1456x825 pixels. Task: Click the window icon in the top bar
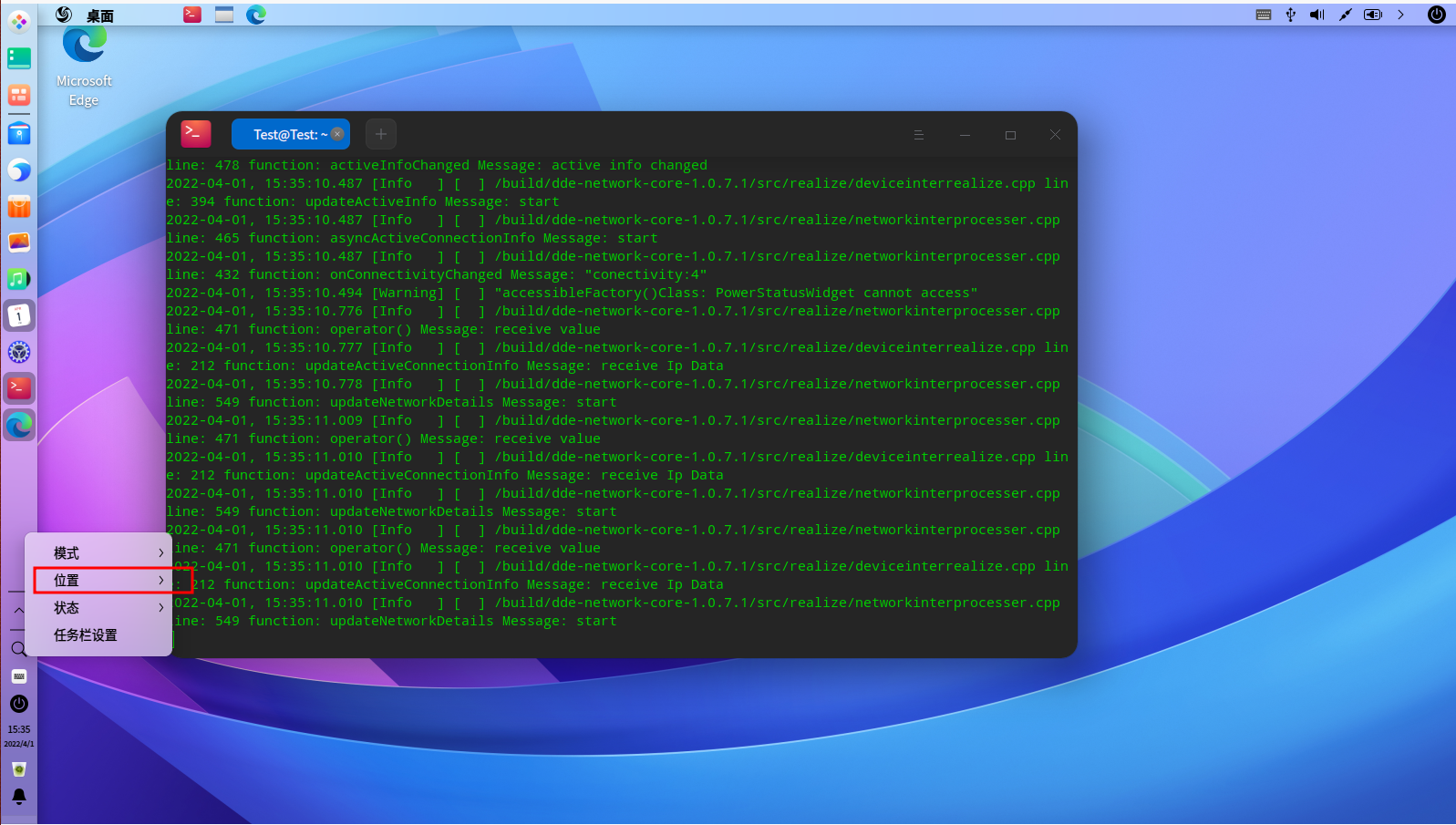(224, 14)
